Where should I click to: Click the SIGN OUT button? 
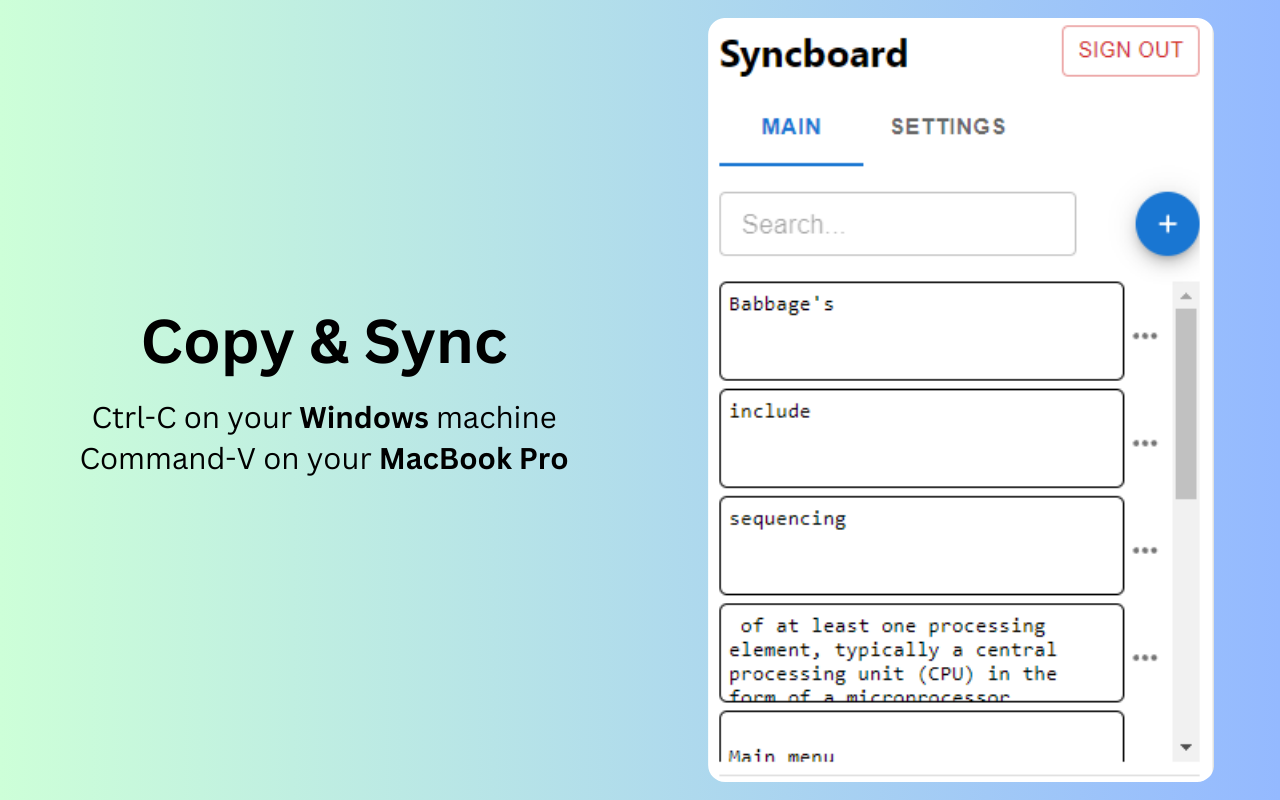[1130, 50]
